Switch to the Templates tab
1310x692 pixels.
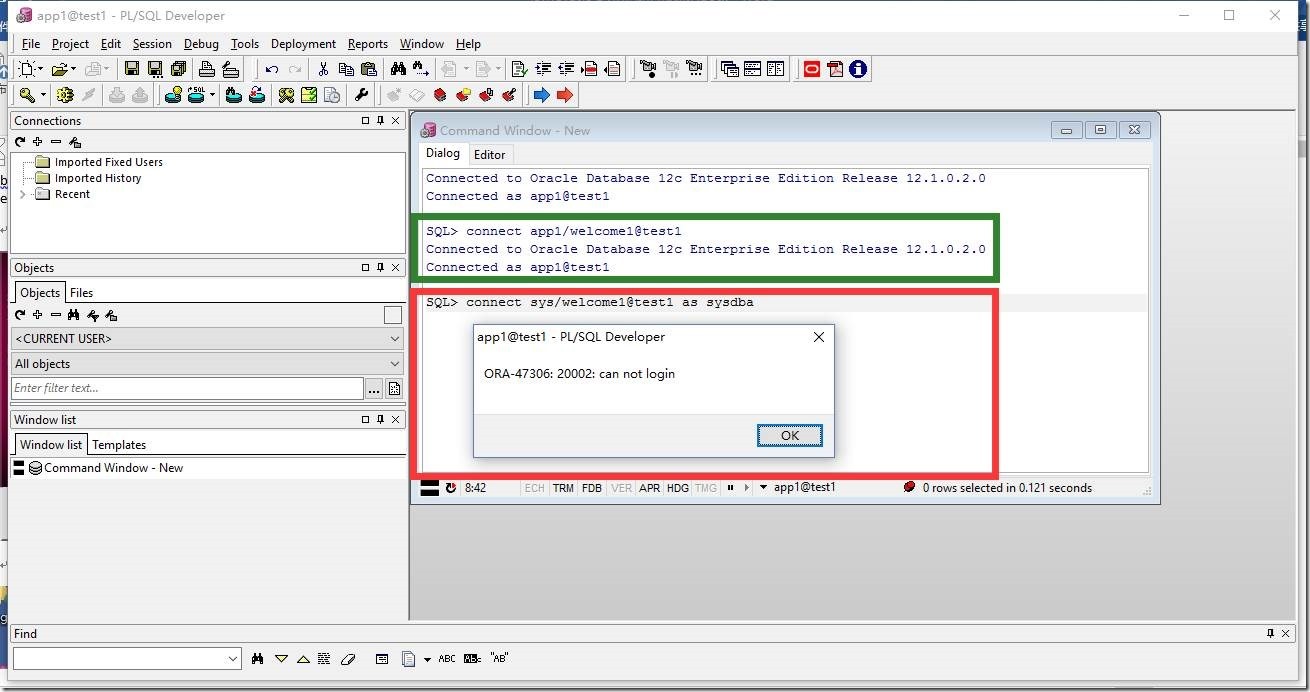click(x=119, y=445)
